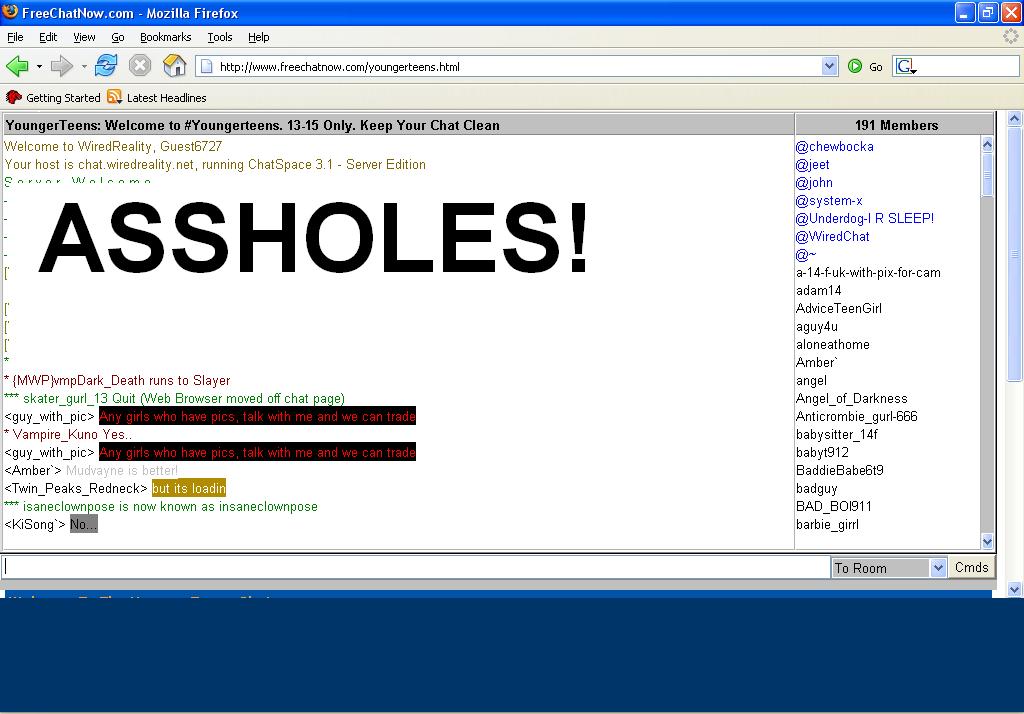Screen dimensions: 1024x714
Task: Click the Cmds button
Action: [971, 567]
